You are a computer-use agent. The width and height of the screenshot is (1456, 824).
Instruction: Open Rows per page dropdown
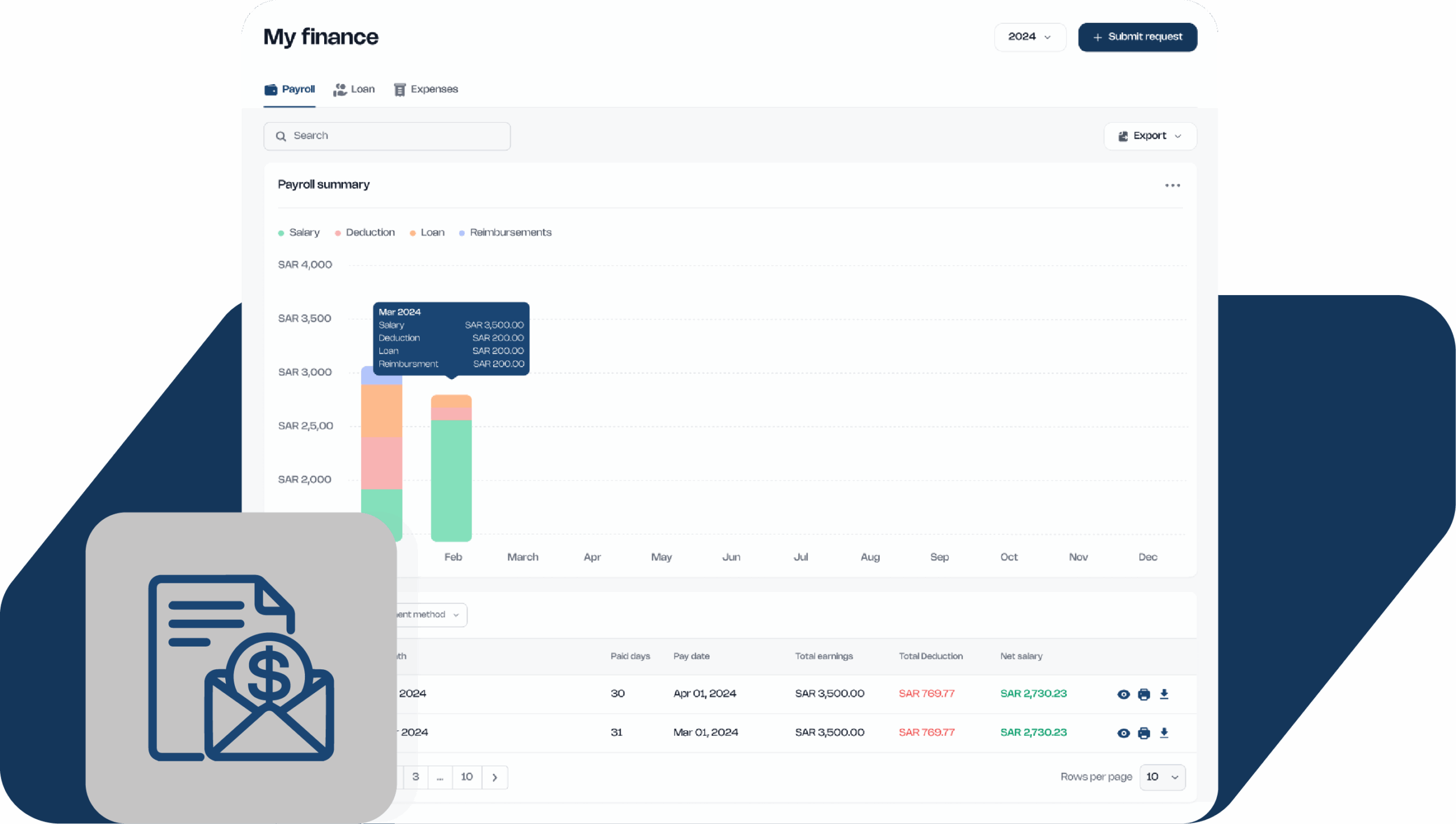click(1162, 777)
